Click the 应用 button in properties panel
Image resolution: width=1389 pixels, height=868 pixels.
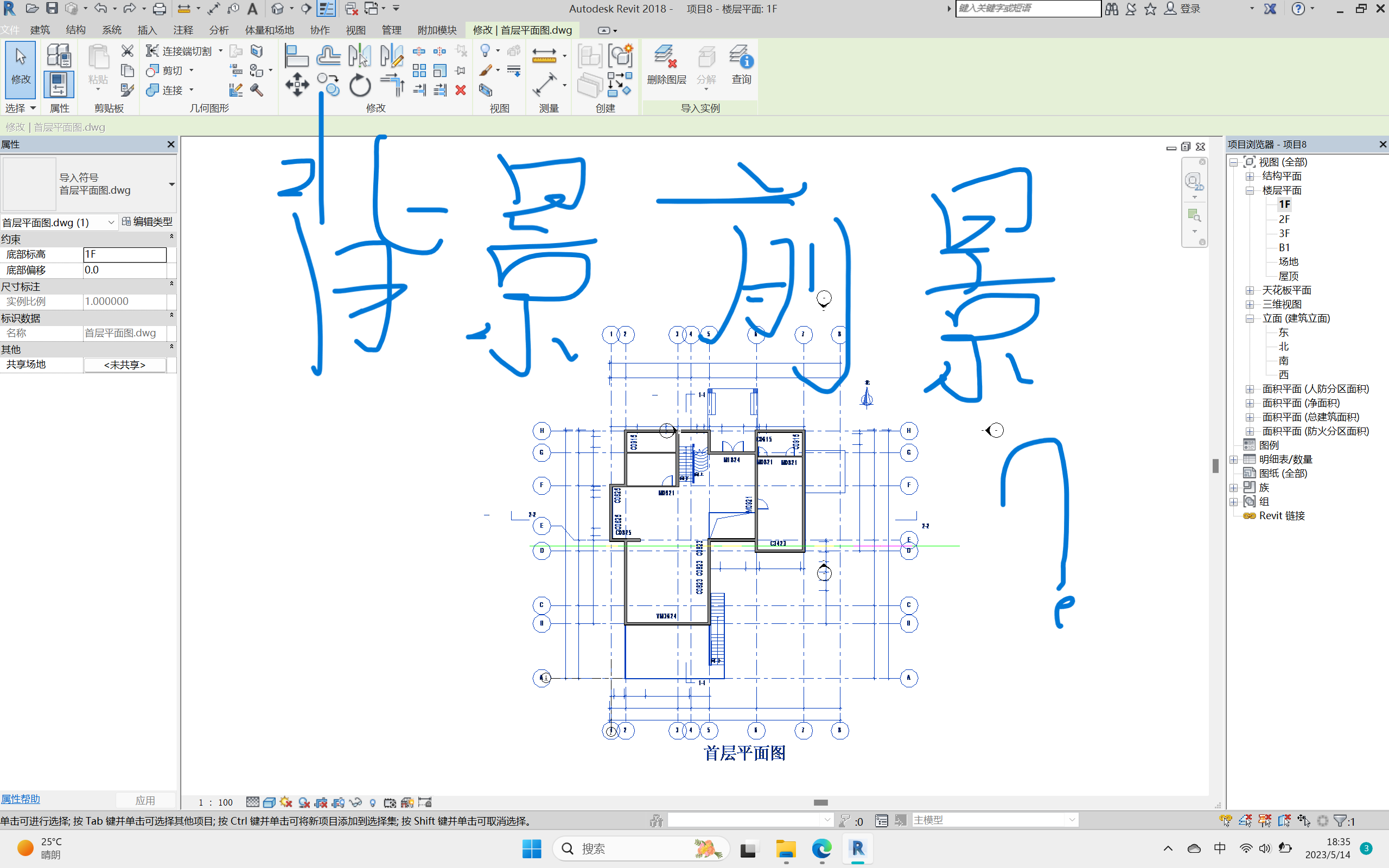point(146,800)
